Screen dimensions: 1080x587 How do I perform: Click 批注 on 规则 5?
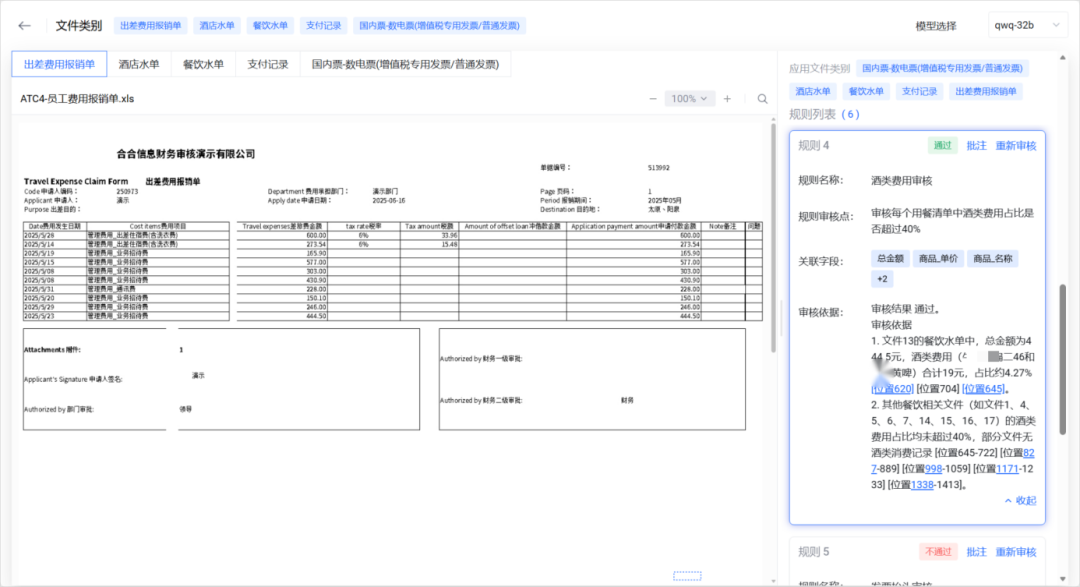(976, 551)
